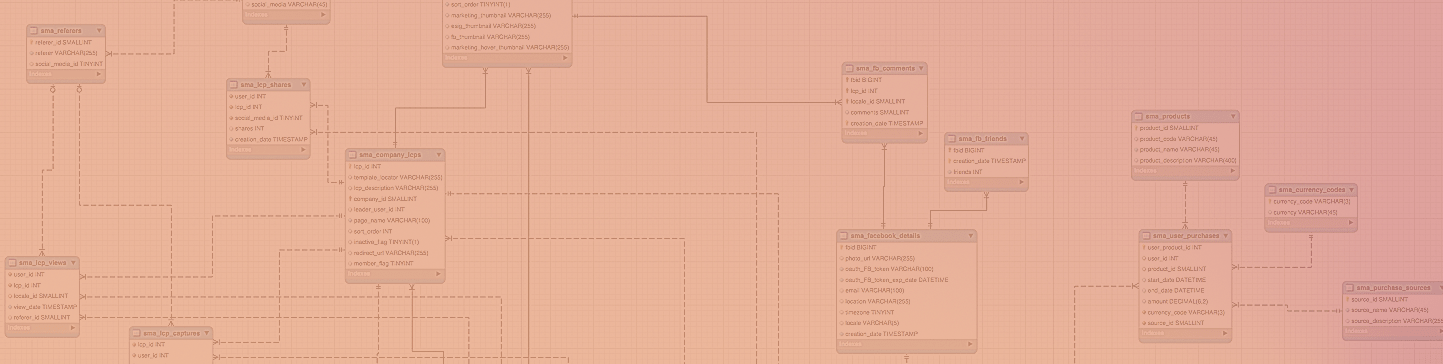This screenshot has width=1443, height=364.
Task: Select lcp_description VARCHAR(255) column
Action: [395, 188]
